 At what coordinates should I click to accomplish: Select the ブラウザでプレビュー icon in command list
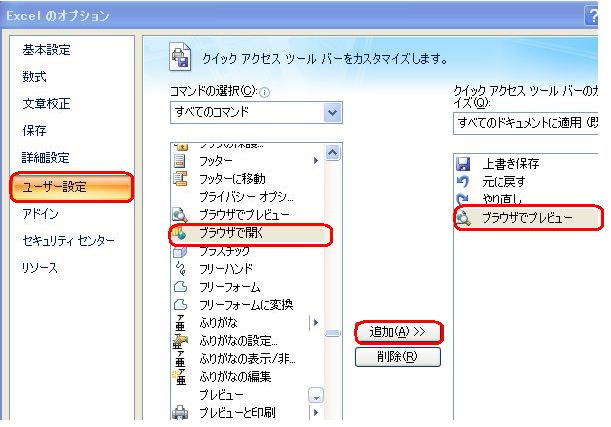point(180,215)
